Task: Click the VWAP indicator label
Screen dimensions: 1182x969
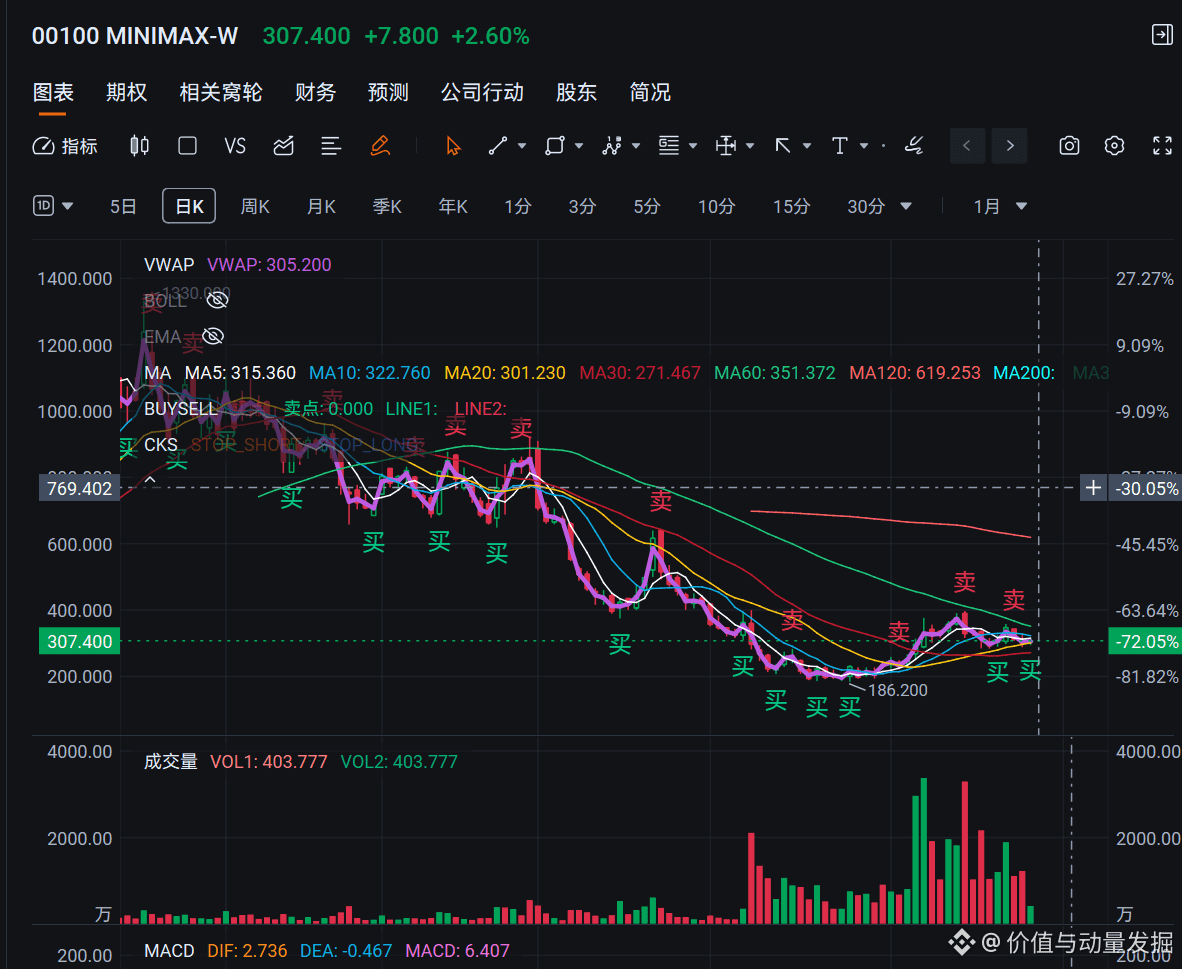Action: click(169, 265)
